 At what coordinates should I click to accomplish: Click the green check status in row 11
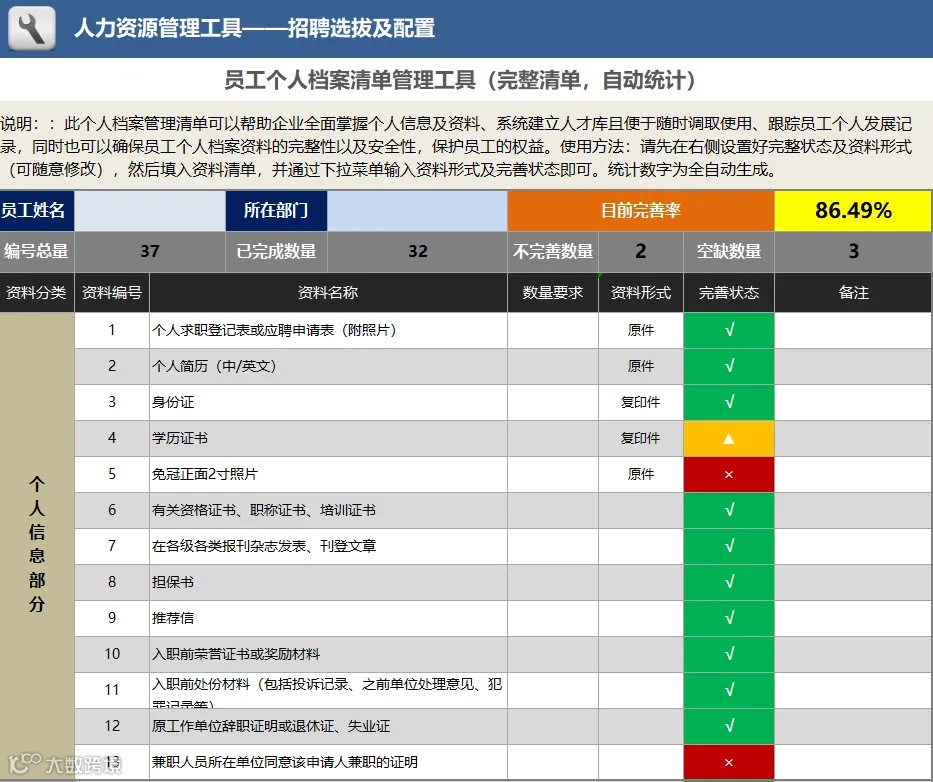coord(728,690)
